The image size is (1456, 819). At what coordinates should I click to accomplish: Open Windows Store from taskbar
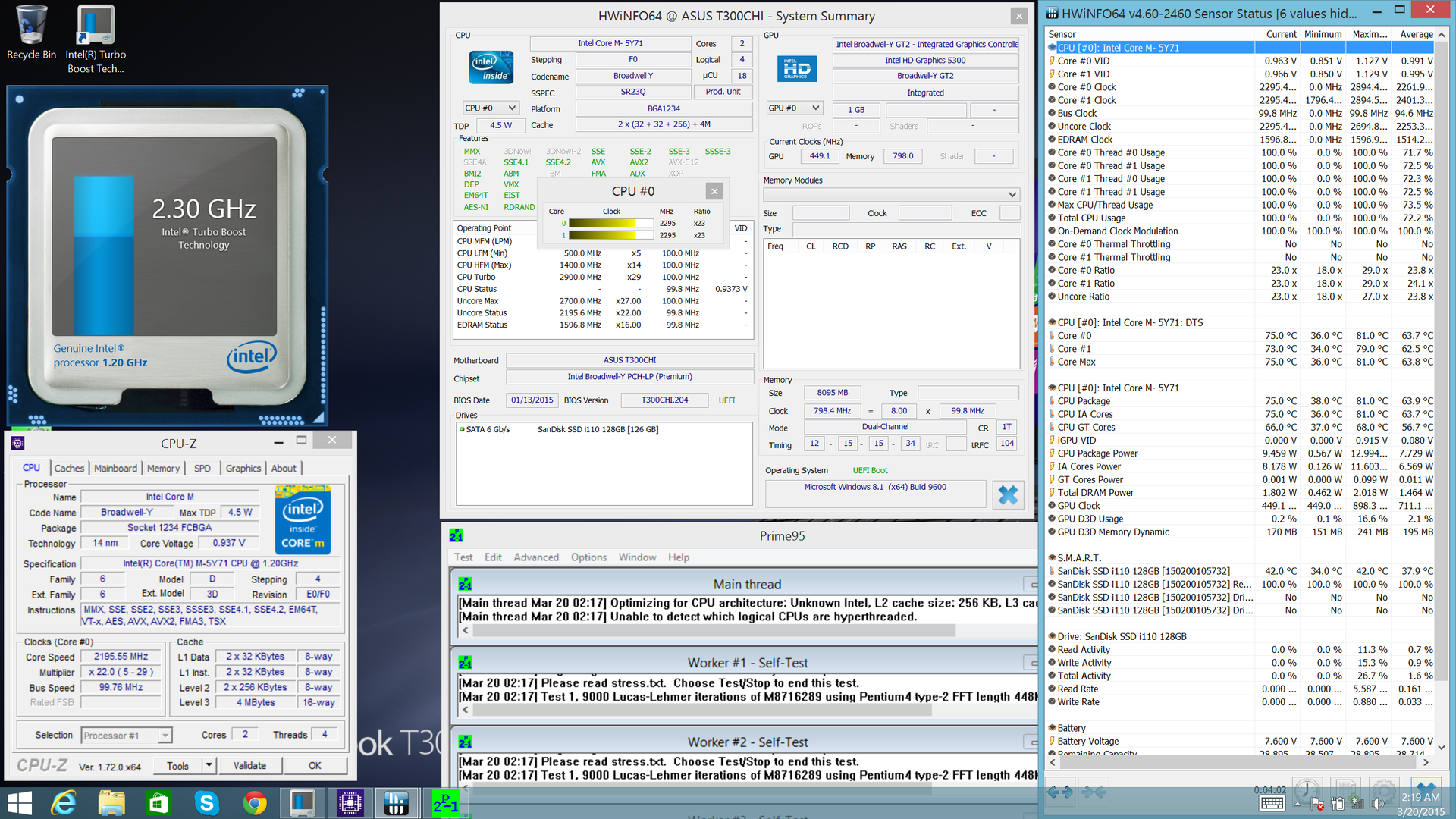(x=158, y=803)
